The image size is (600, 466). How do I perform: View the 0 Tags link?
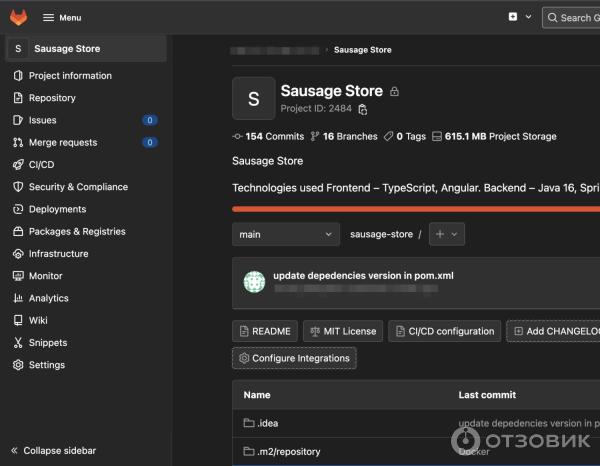[405, 136]
